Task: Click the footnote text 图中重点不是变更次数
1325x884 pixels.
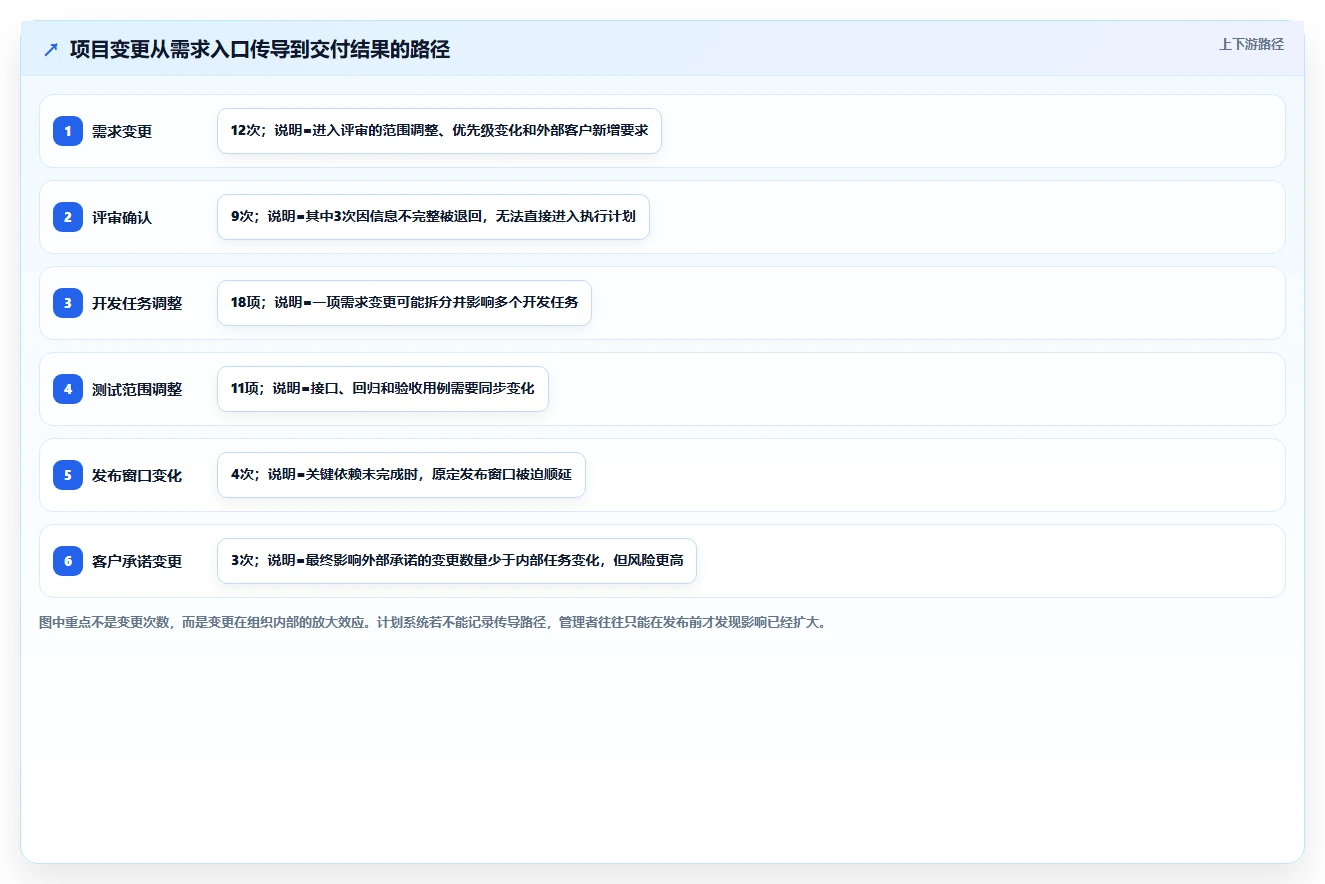Action: [104, 622]
